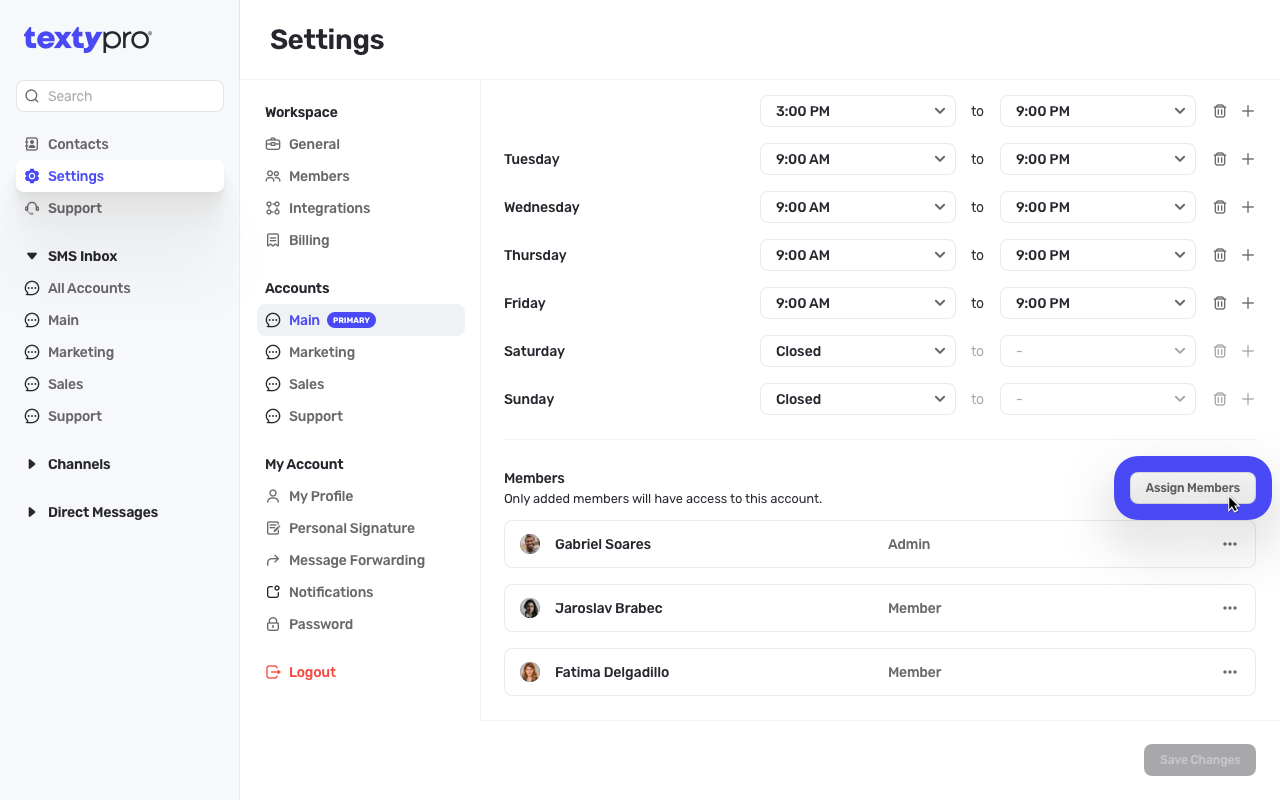The width and height of the screenshot is (1280, 800).
Task: Click the Notifications bell icon in My Account
Action: pos(273,592)
